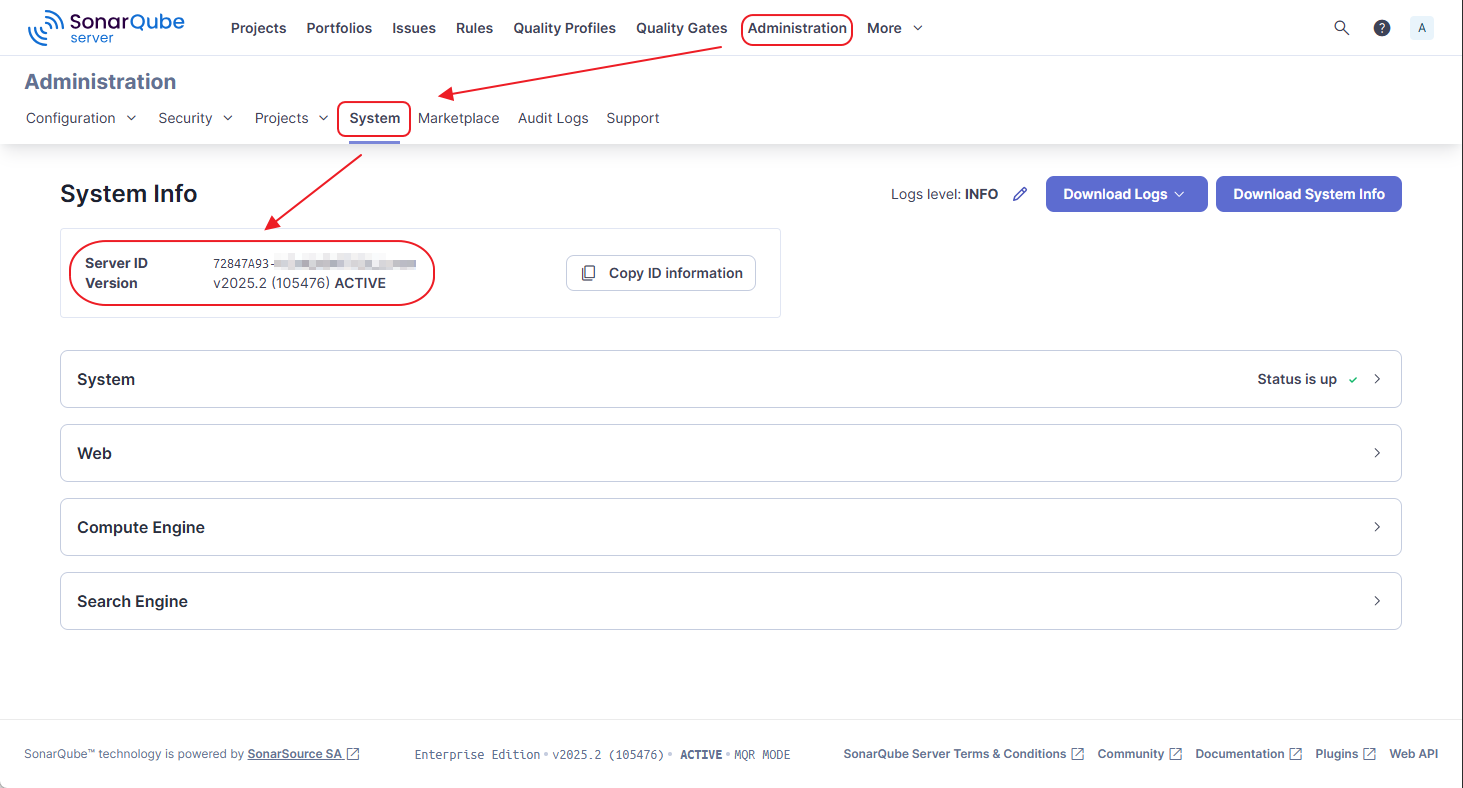Open the search magnifier icon
1463x788 pixels.
click(1342, 28)
